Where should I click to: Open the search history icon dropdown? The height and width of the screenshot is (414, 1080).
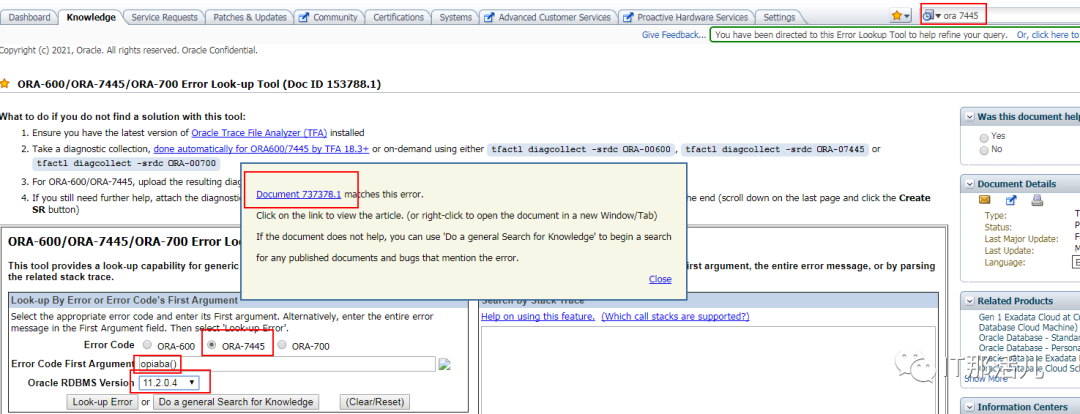tap(933, 15)
